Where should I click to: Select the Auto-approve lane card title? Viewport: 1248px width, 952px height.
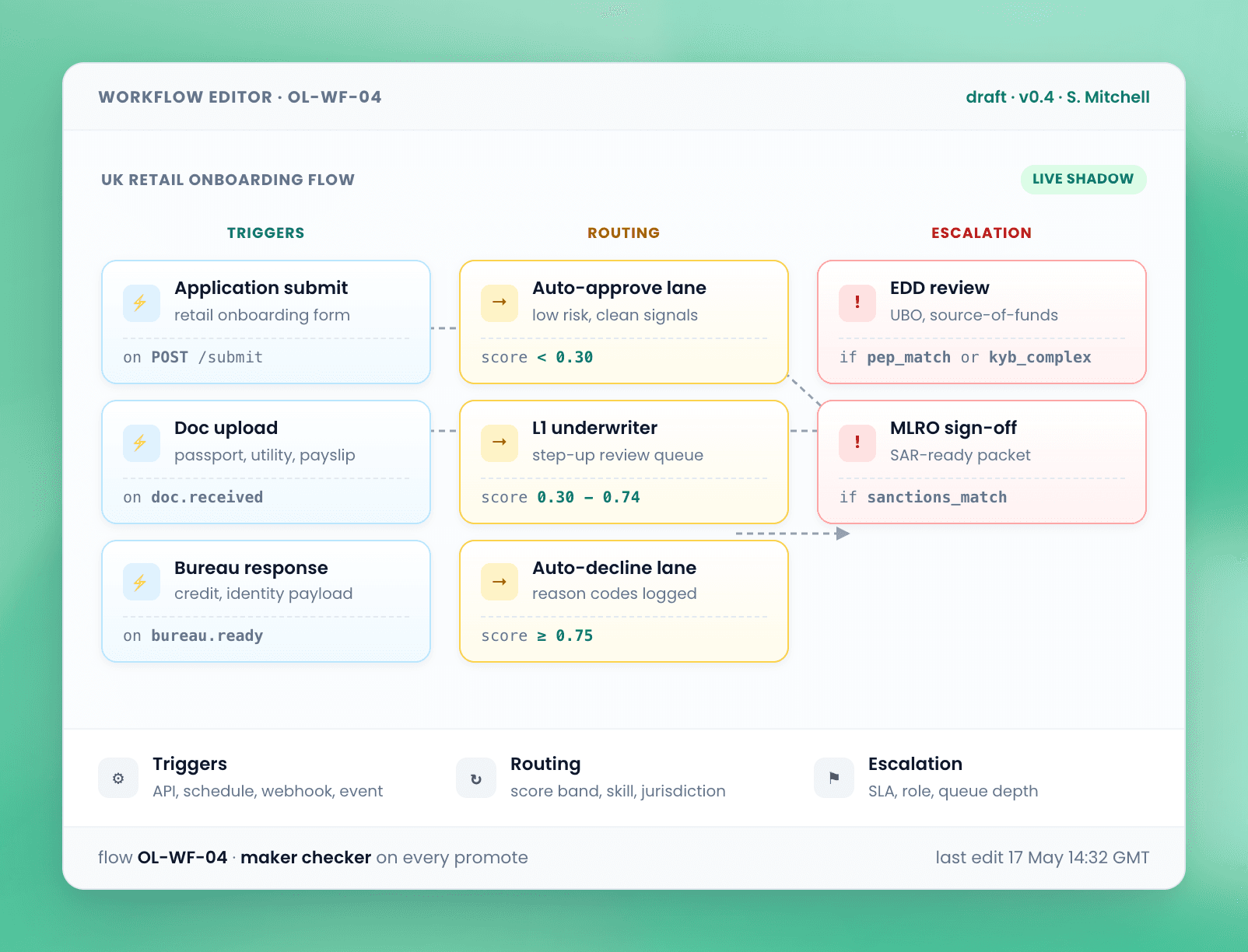click(619, 288)
